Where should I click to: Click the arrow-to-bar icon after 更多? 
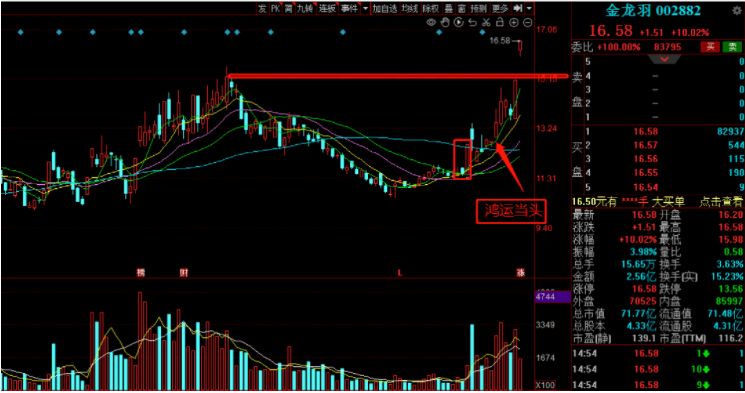(518, 9)
